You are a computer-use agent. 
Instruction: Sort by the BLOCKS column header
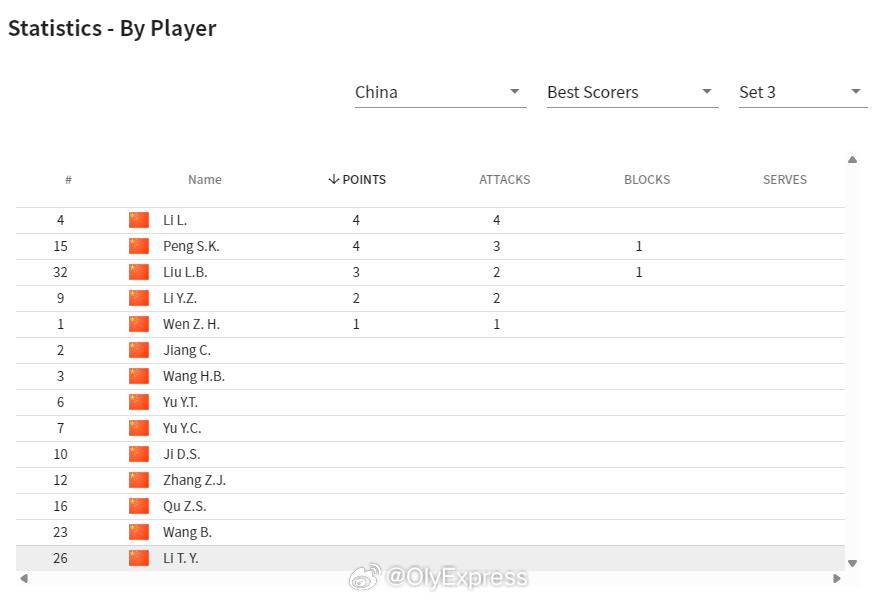[x=647, y=180]
